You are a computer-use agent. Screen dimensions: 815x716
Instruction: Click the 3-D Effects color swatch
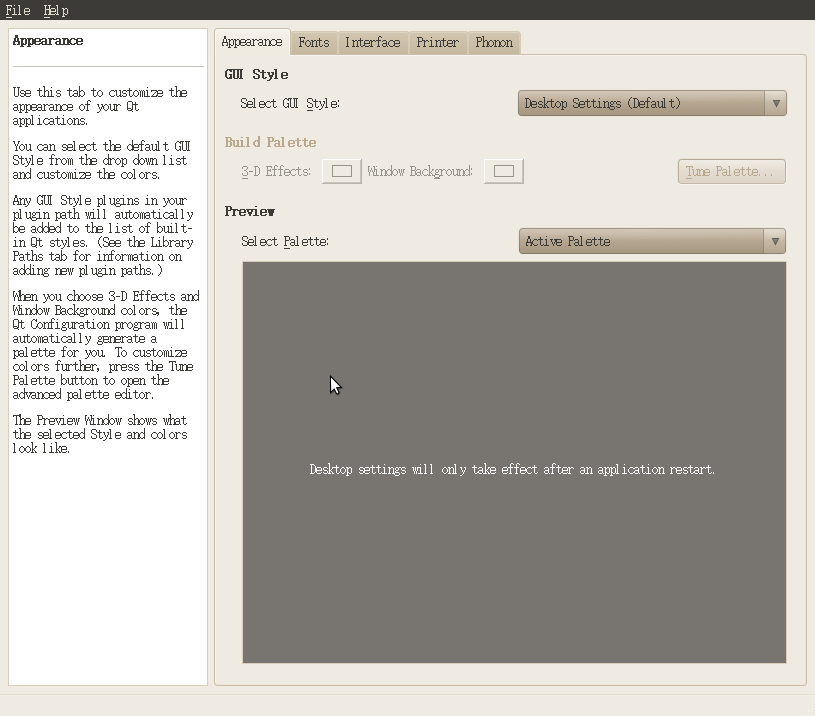pos(341,171)
